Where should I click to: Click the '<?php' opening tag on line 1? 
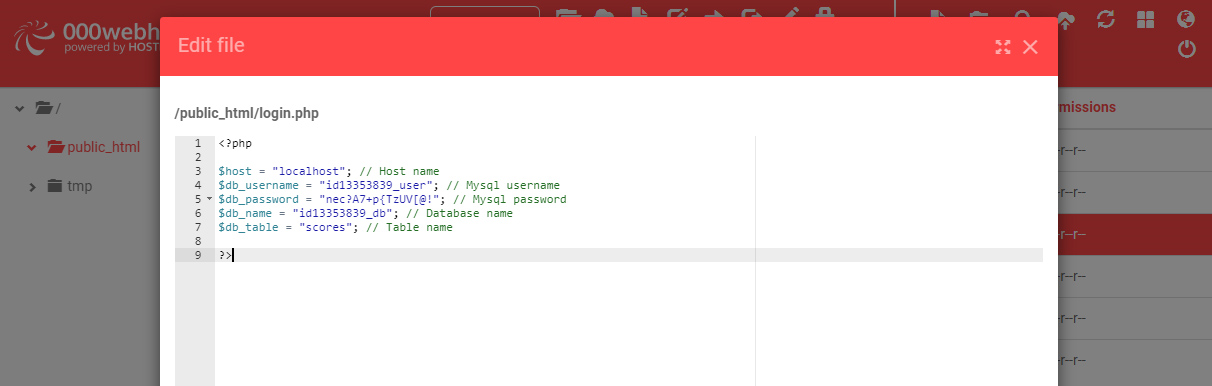coord(235,143)
